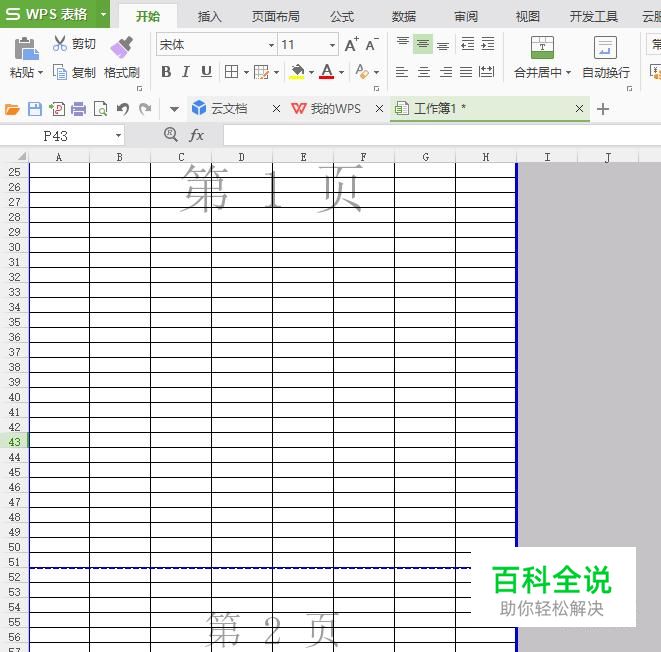Center text horizontally
Image resolution: width=661 pixels, height=652 pixels.
click(424, 72)
